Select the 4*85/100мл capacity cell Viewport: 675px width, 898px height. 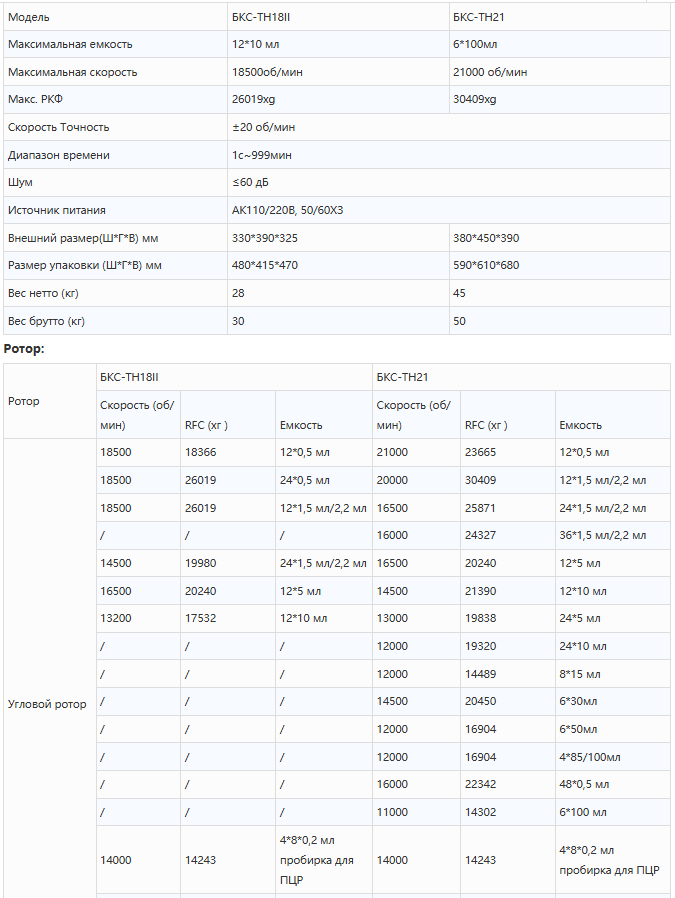click(590, 757)
